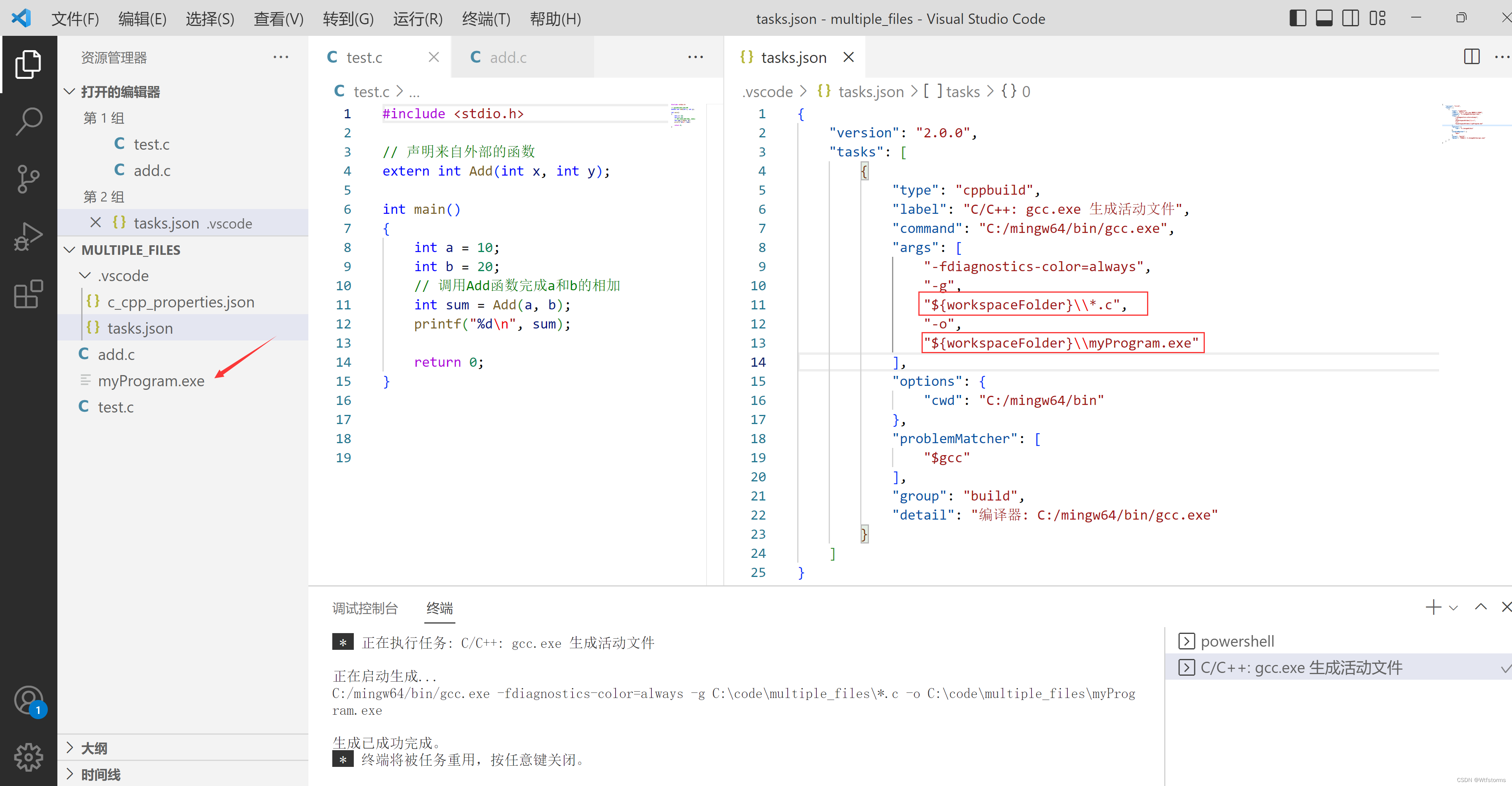Collapse the 打开的编辑器 section

[183, 92]
